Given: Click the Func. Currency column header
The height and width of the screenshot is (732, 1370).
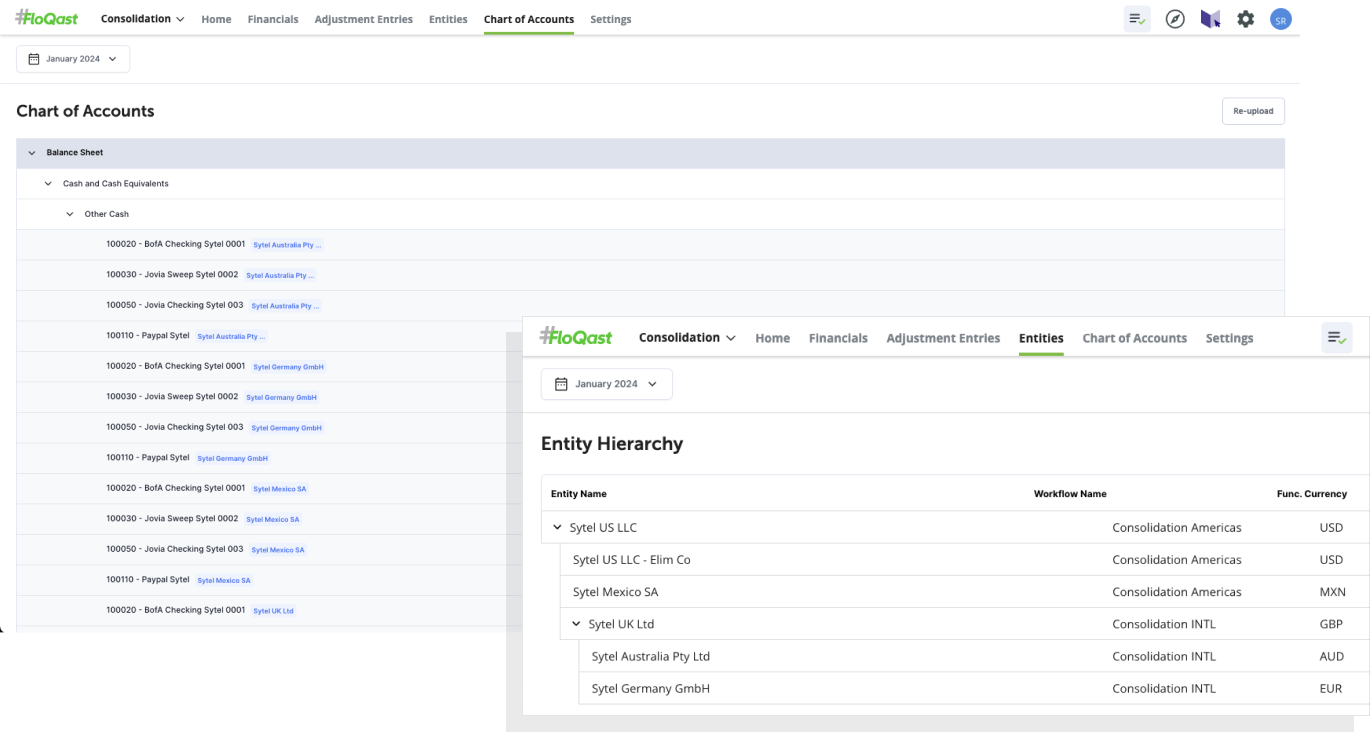Looking at the screenshot, I should click(1311, 494).
